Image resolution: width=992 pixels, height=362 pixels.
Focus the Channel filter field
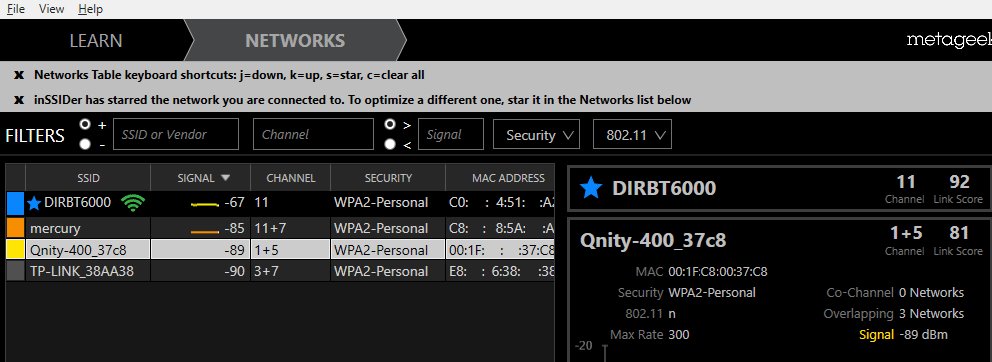313,134
